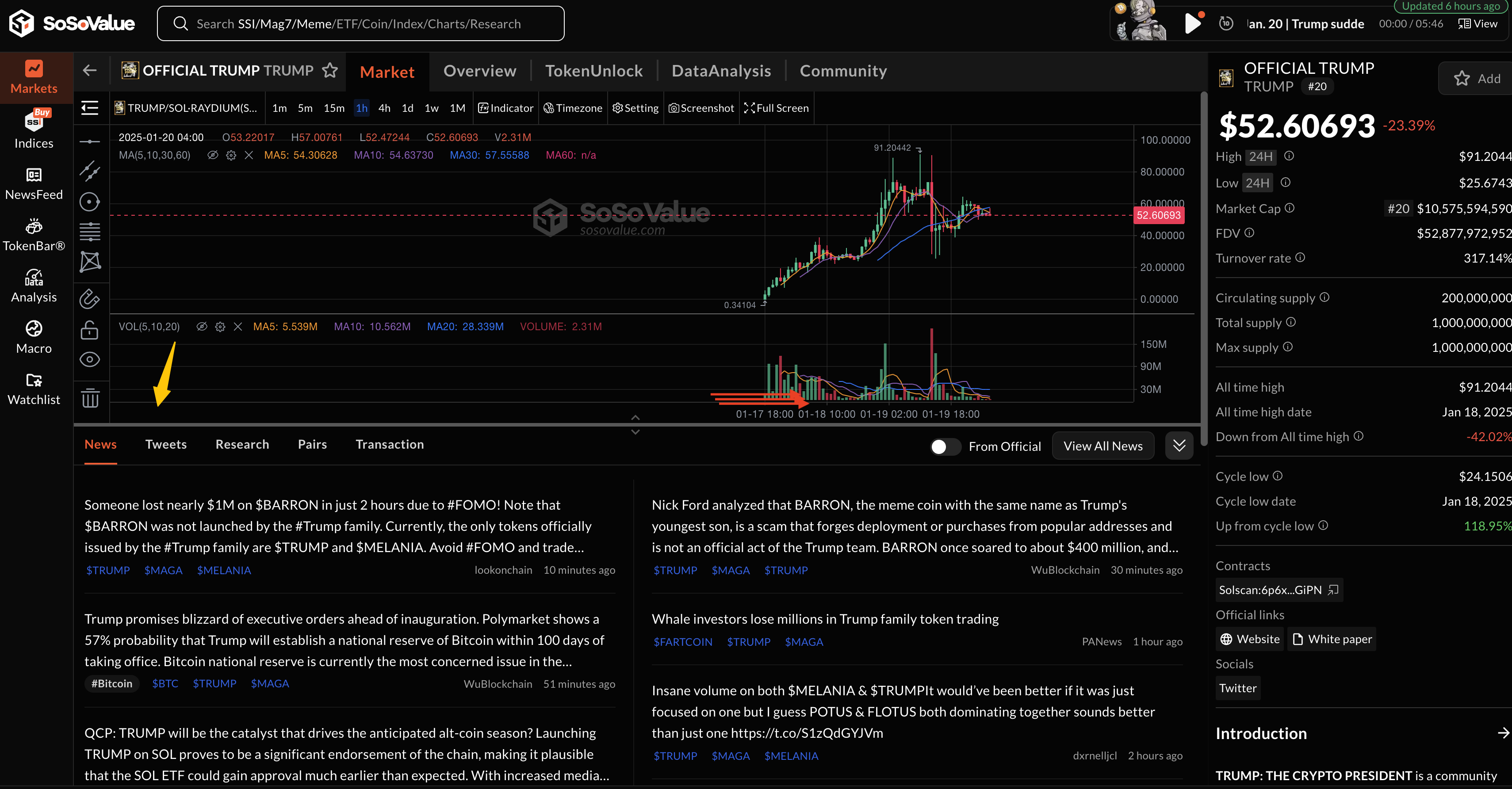Screen dimensions: 1512x789
Task: Click the red 52.60693 price marker
Action: [1158, 215]
